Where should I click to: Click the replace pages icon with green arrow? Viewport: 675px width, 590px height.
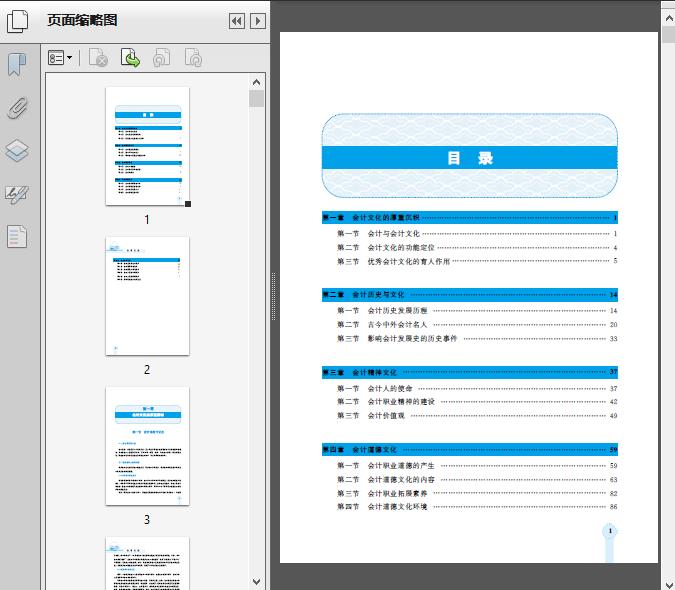[130, 59]
